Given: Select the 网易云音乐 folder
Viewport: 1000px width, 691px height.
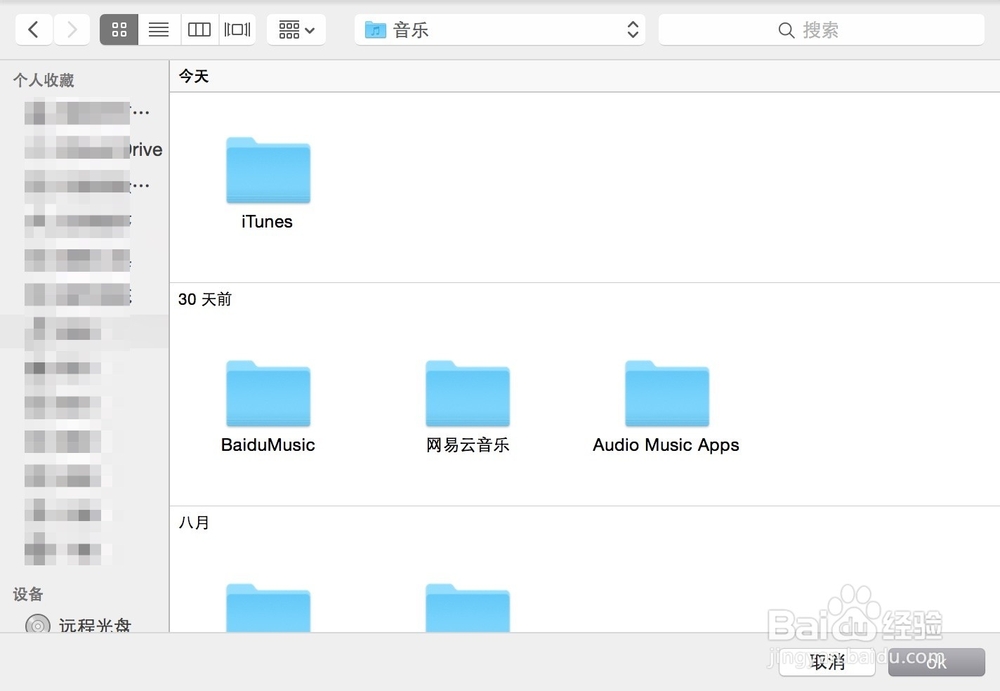Looking at the screenshot, I should pos(467,394).
